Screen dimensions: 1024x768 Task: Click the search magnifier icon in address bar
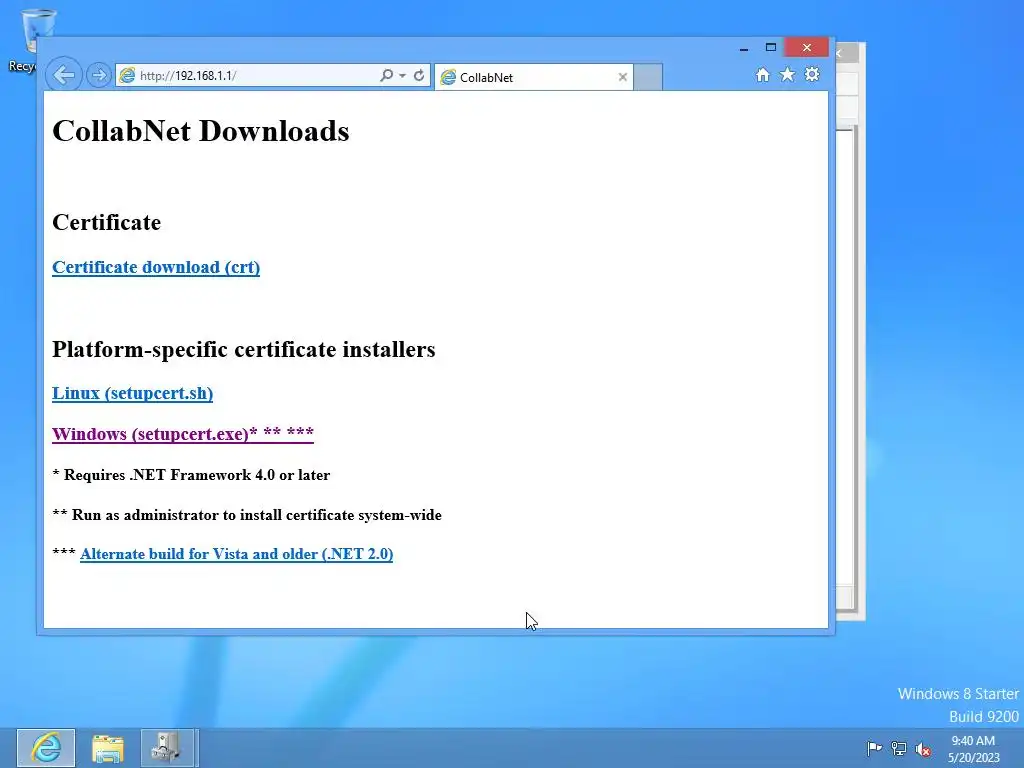click(387, 75)
